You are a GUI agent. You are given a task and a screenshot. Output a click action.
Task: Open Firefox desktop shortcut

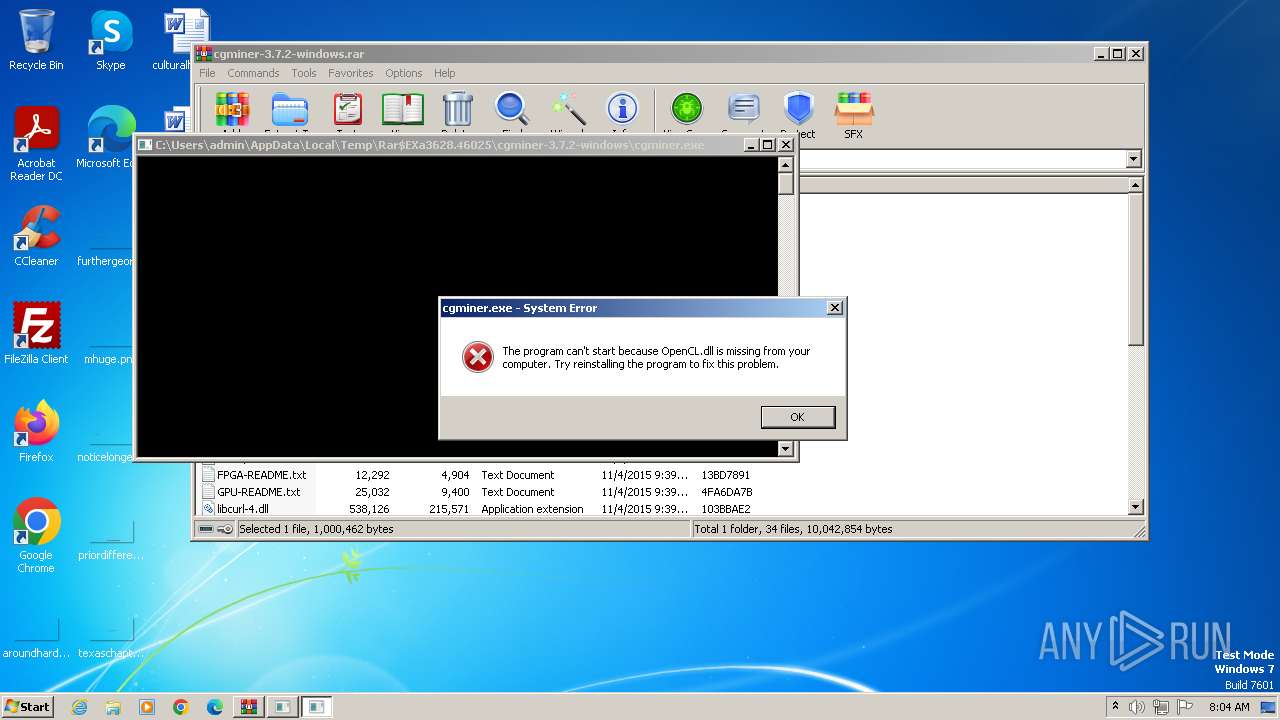[36, 432]
